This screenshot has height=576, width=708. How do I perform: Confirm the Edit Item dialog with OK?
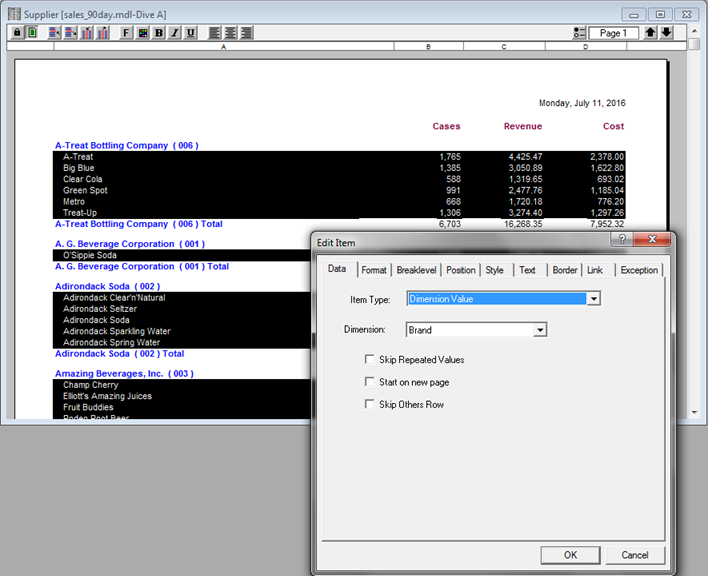tap(570, 555)
